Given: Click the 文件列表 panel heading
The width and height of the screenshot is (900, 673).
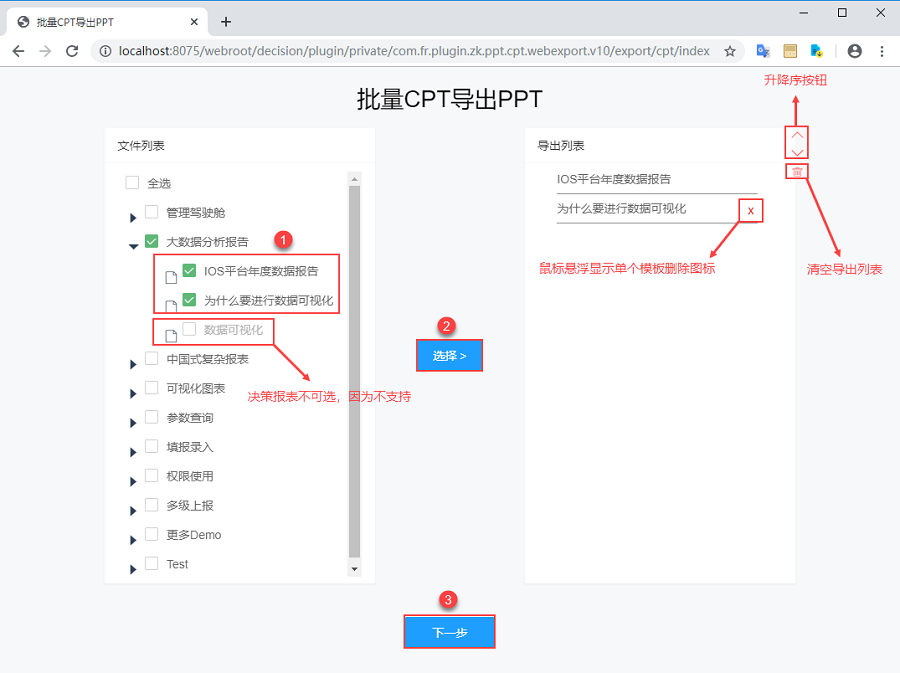Looking at the screenshot, I should 141,146.
